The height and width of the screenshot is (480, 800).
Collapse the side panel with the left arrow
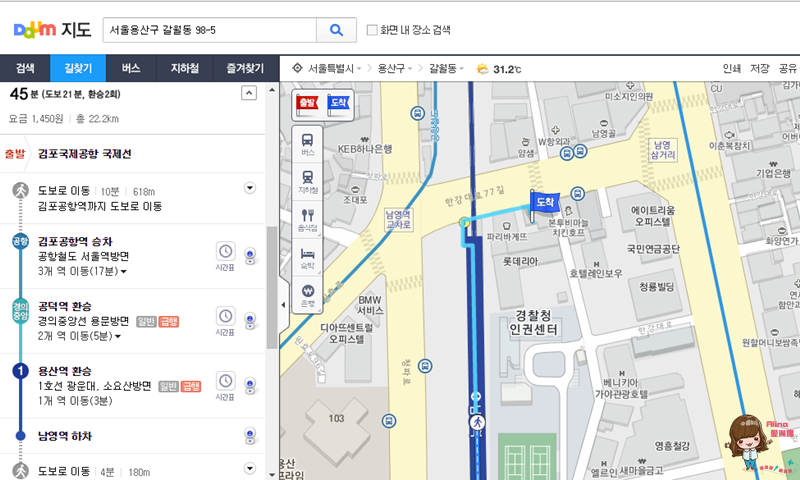[x=284, y=305]
